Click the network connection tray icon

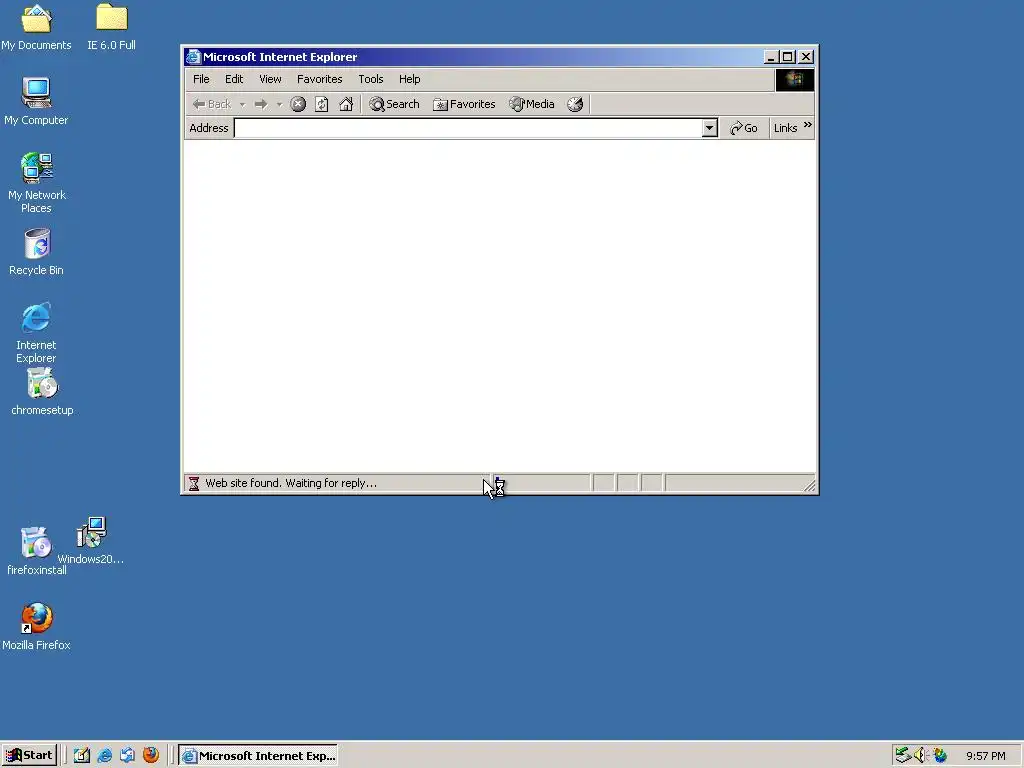[x=903, y=755]
